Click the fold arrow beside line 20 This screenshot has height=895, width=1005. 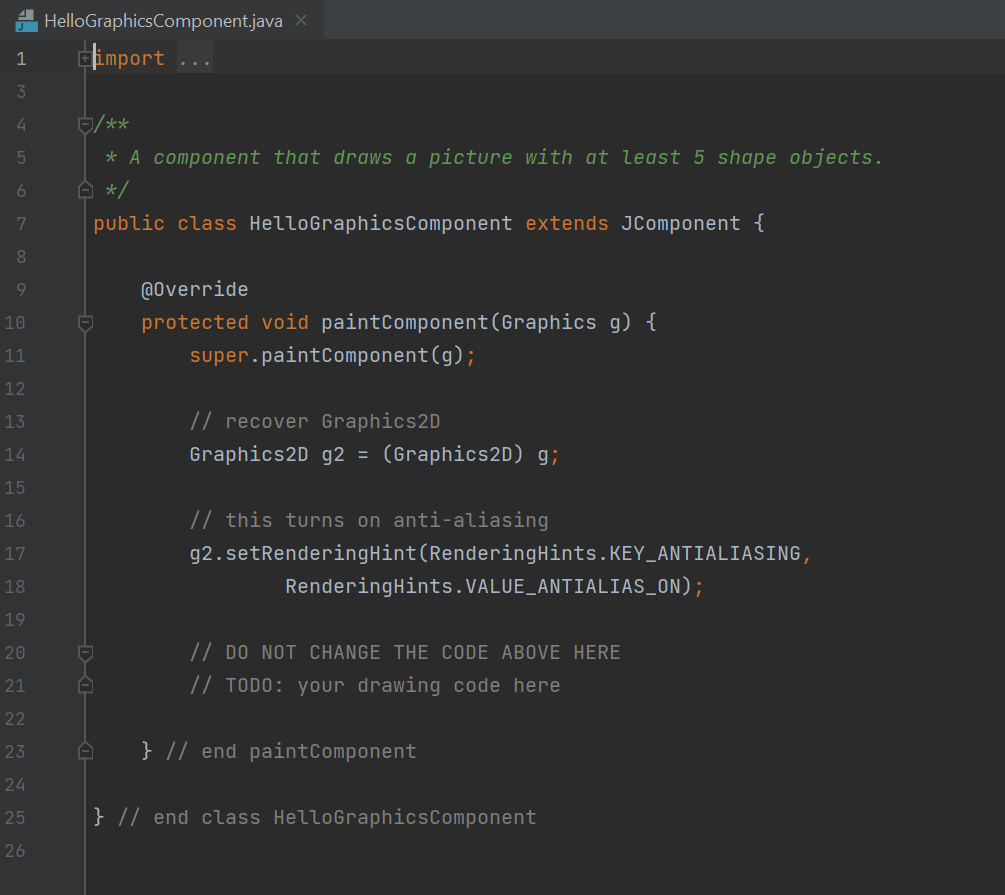[84, 652]
